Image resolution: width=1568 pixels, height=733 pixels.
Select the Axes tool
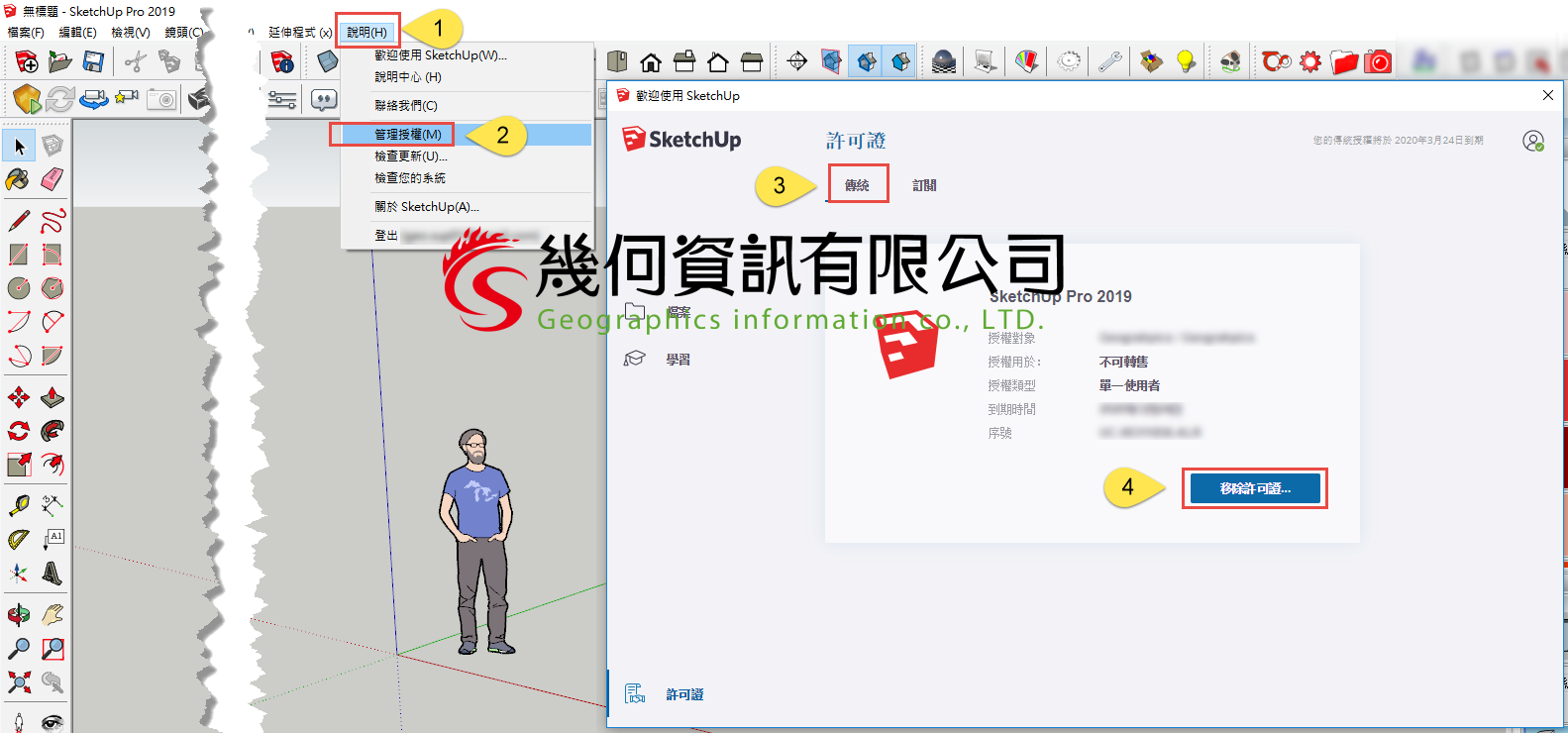click(x=19, y=574)
